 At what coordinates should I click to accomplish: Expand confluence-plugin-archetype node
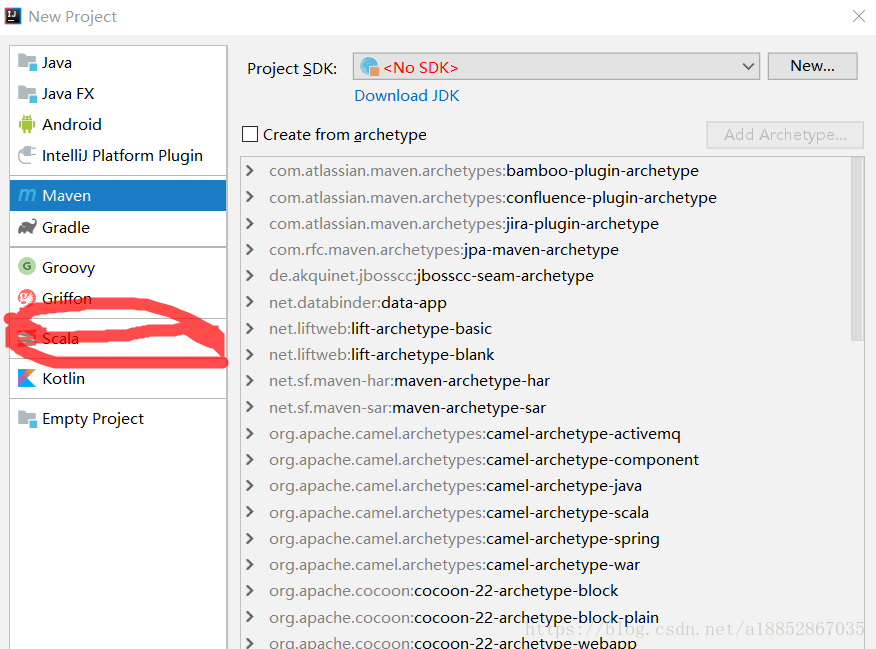[250, 197]
